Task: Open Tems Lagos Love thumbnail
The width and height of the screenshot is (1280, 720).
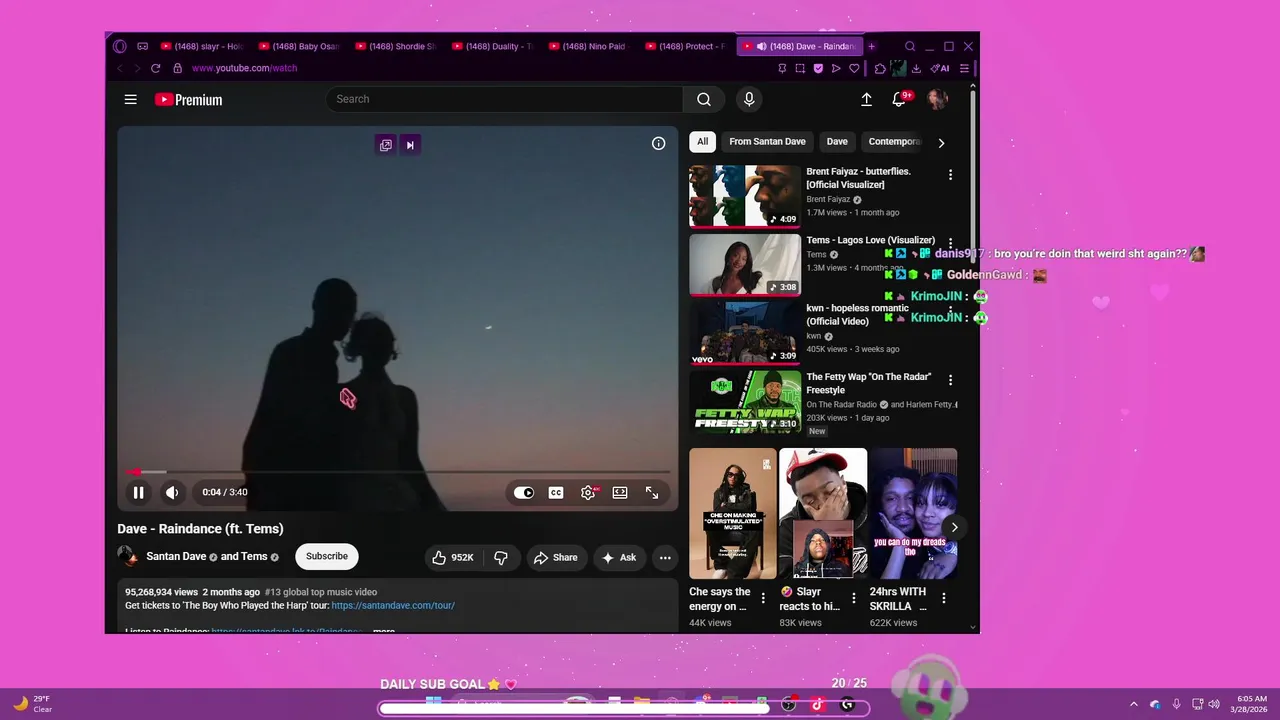Action: (745, 265)
